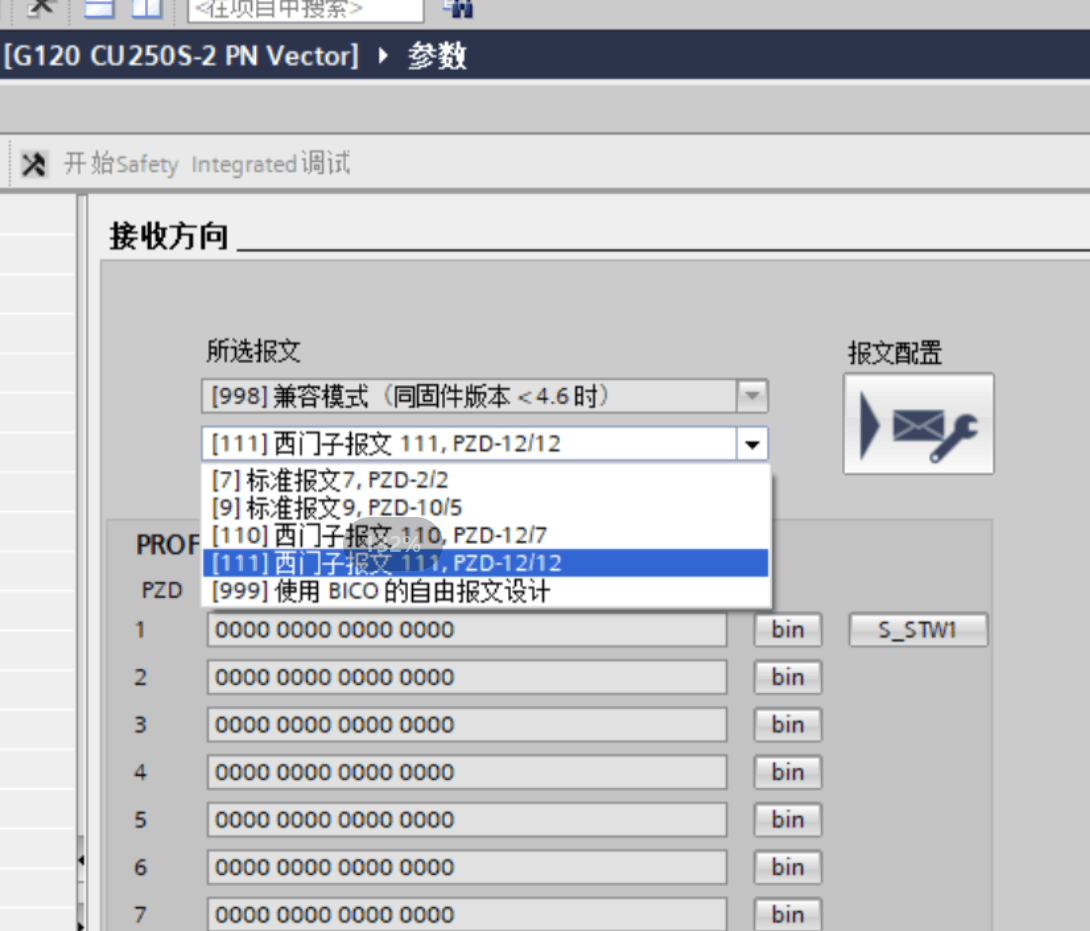Collapse the [111] telegram dropdown arrow
The width and height of the screenshot is (1090, 931).
pos(752,444)
